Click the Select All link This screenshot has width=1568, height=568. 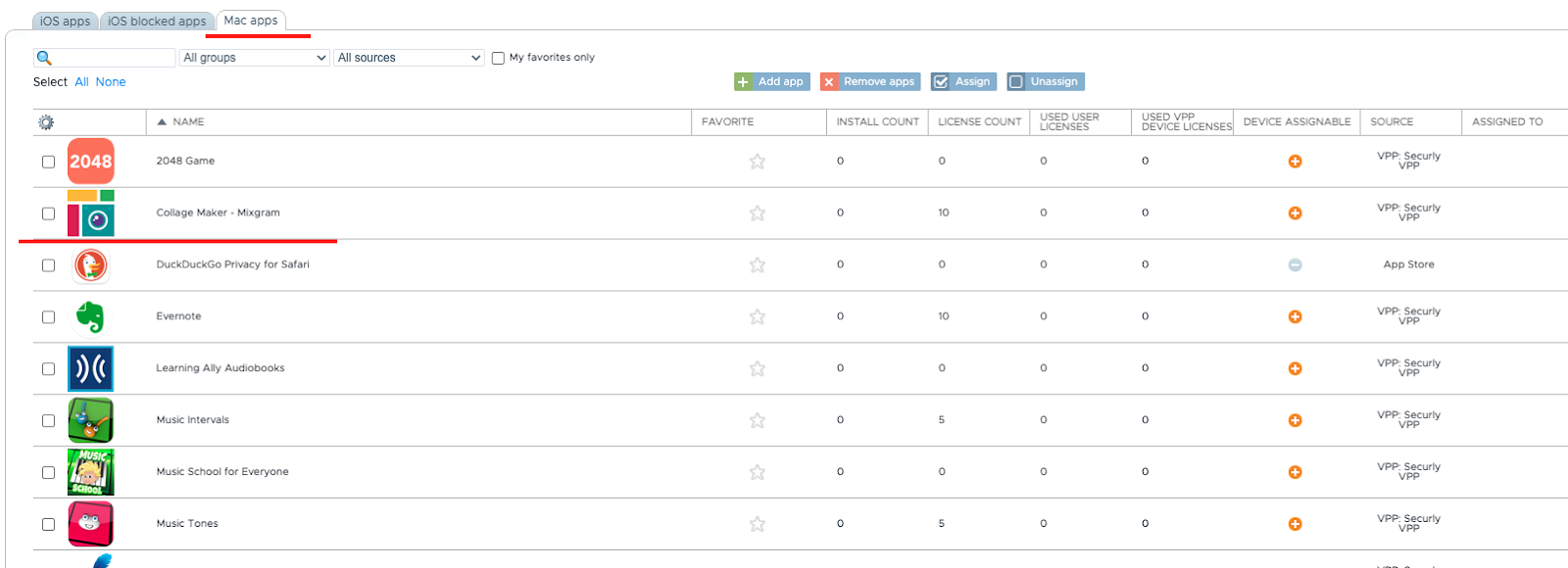click(82, 82)
